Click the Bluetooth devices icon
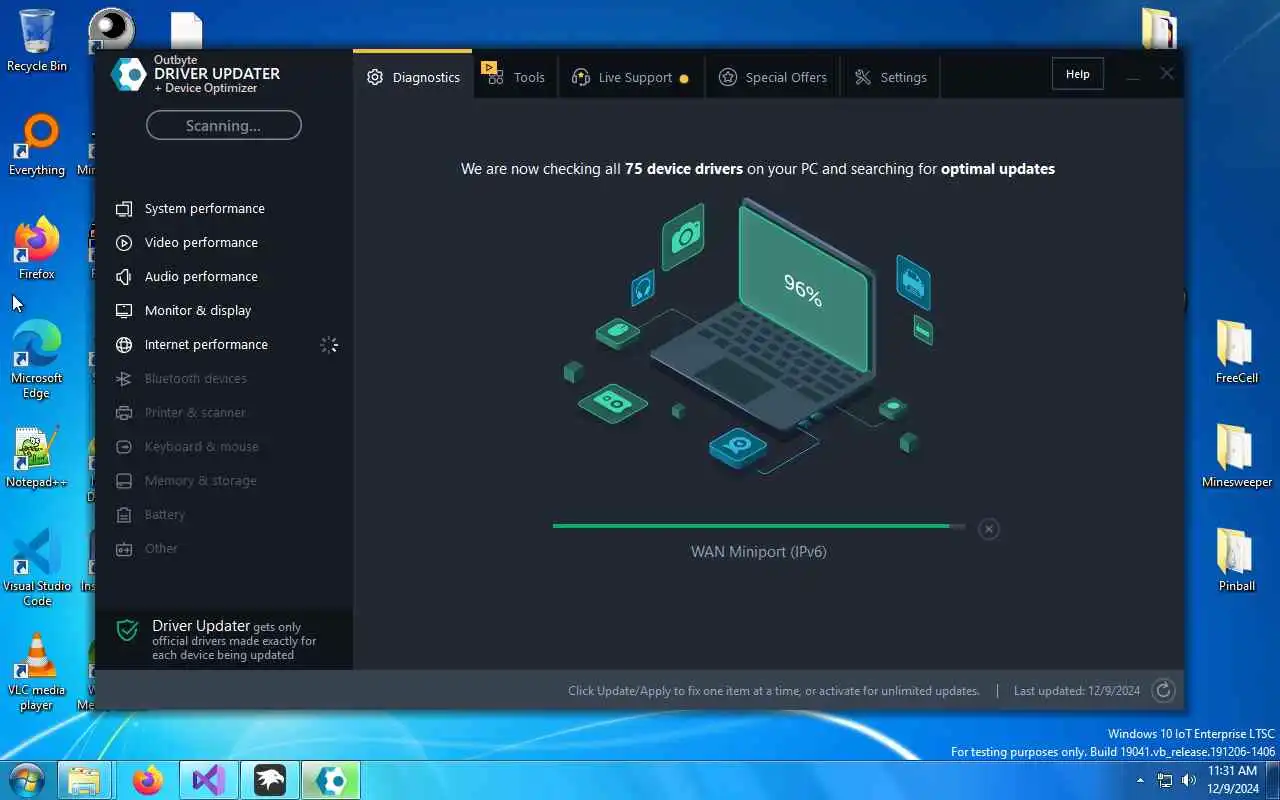Screen dimensions: 1280x800 pos(124,378)
